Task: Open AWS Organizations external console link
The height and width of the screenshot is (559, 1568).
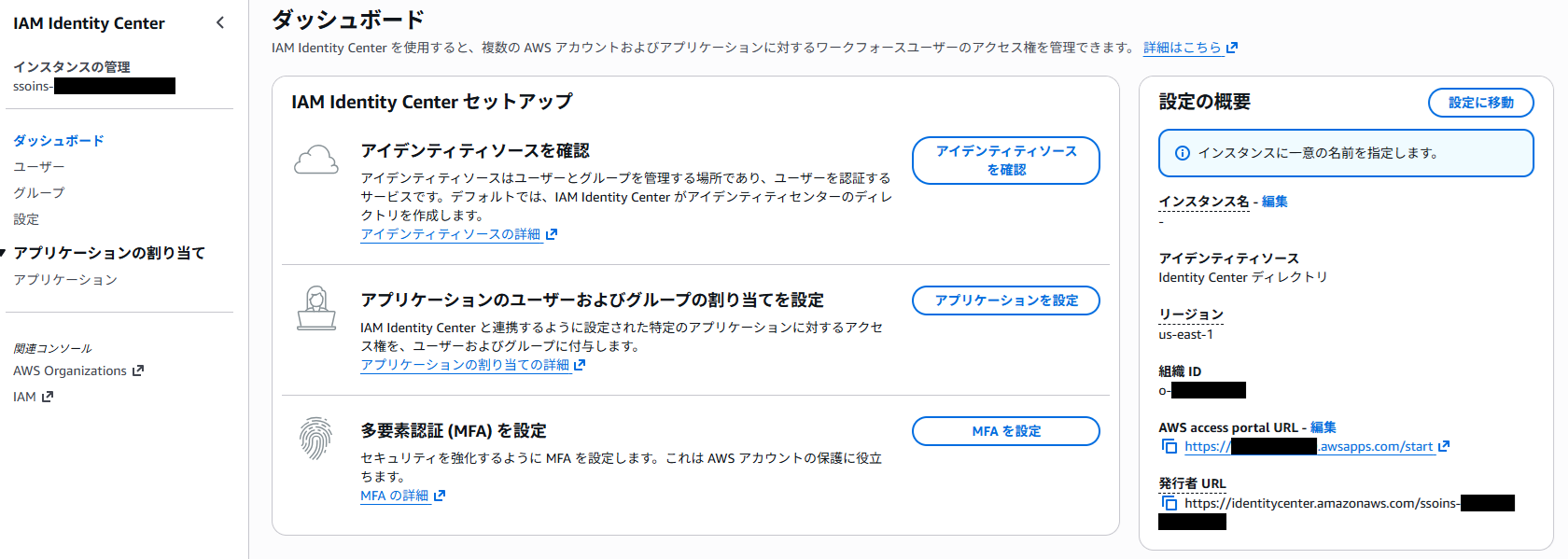Action: coord(78,370)
